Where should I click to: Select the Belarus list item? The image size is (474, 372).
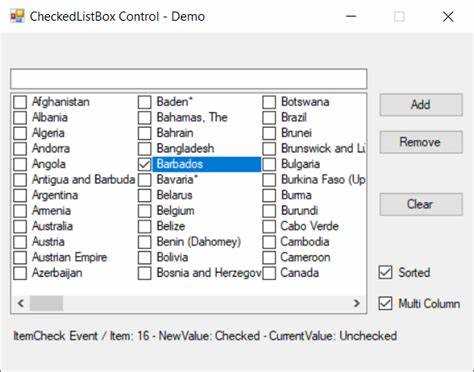click(174, 195)
